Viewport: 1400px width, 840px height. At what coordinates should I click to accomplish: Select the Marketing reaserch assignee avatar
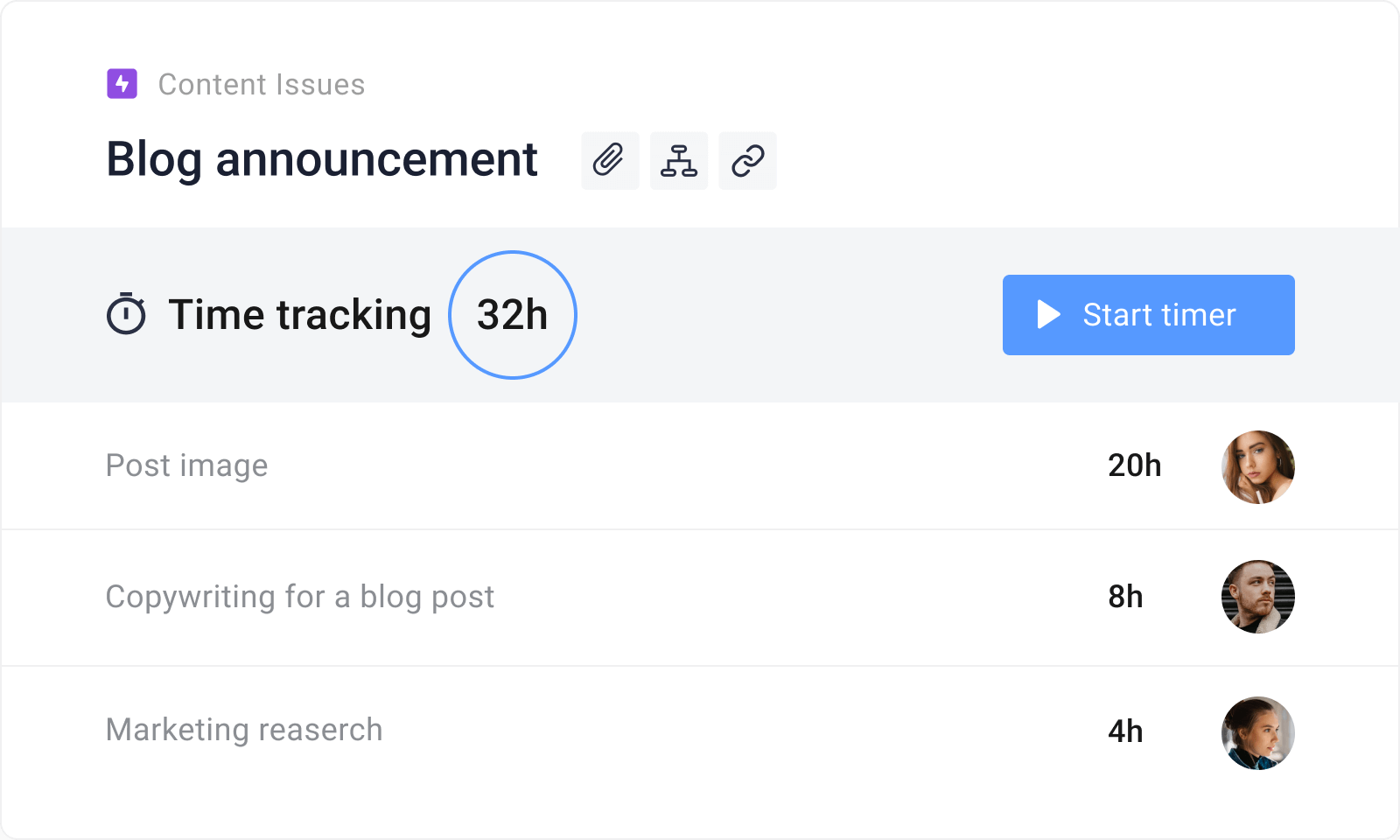coord(1257,732)
